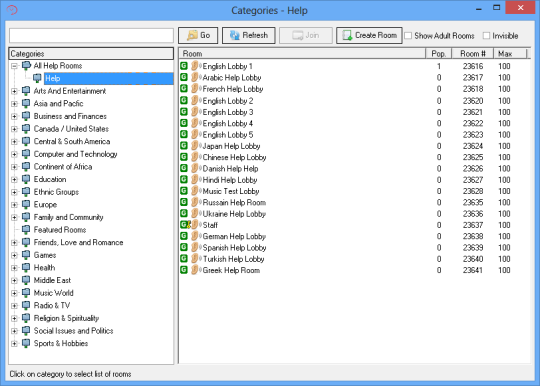Click the monitor icon beside Europe category
Screen dimensions: 540x386
(26, 204)
